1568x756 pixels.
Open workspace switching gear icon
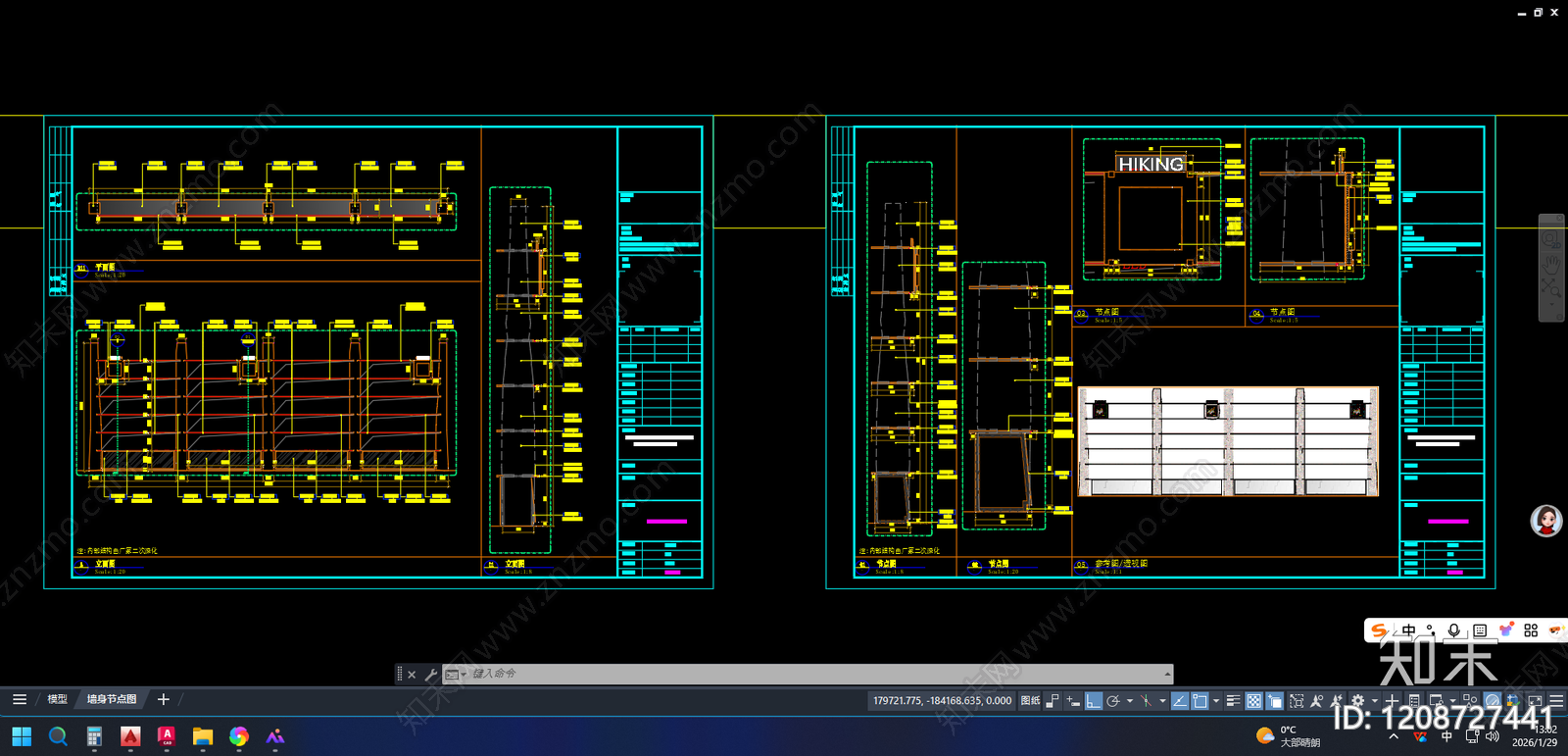pos(1357,700)
